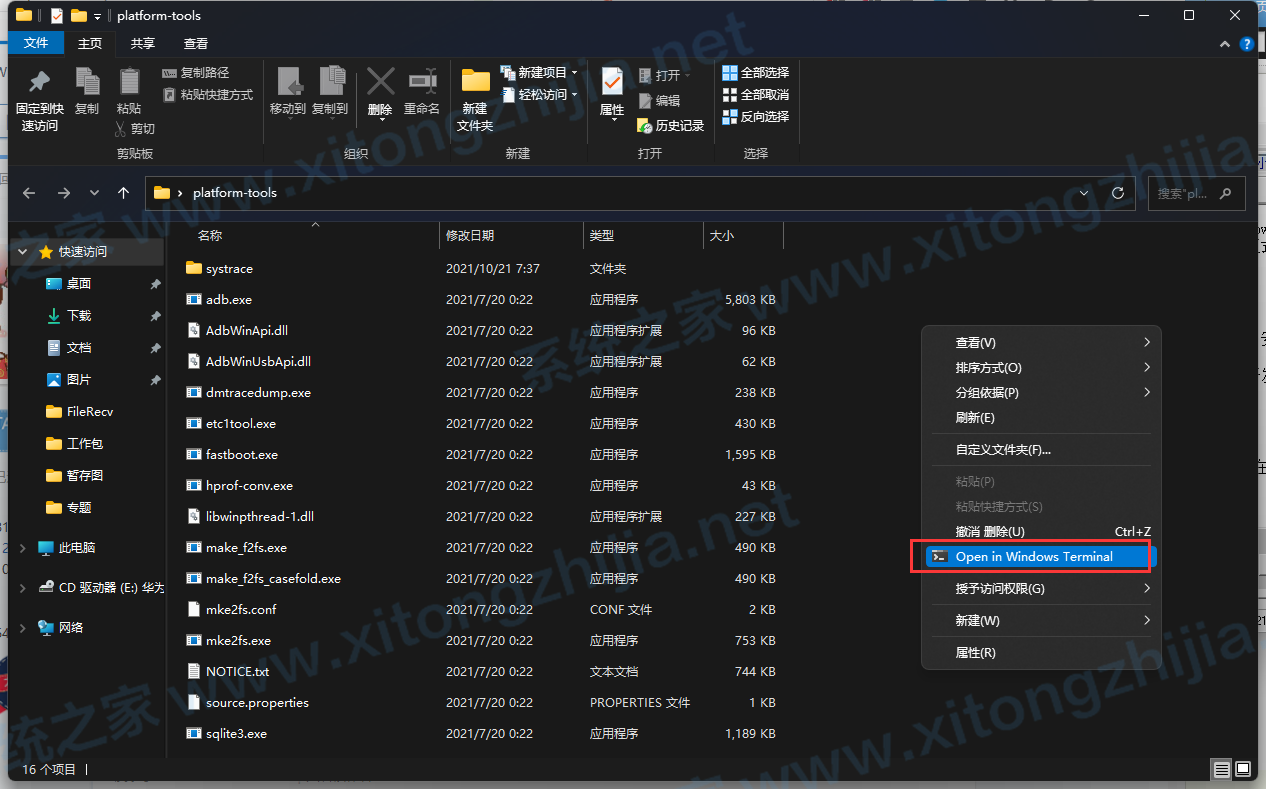Click the 属性 (Properties) ribbon icon
This screenshot has height=789, width=1266.
click(611, 95)
